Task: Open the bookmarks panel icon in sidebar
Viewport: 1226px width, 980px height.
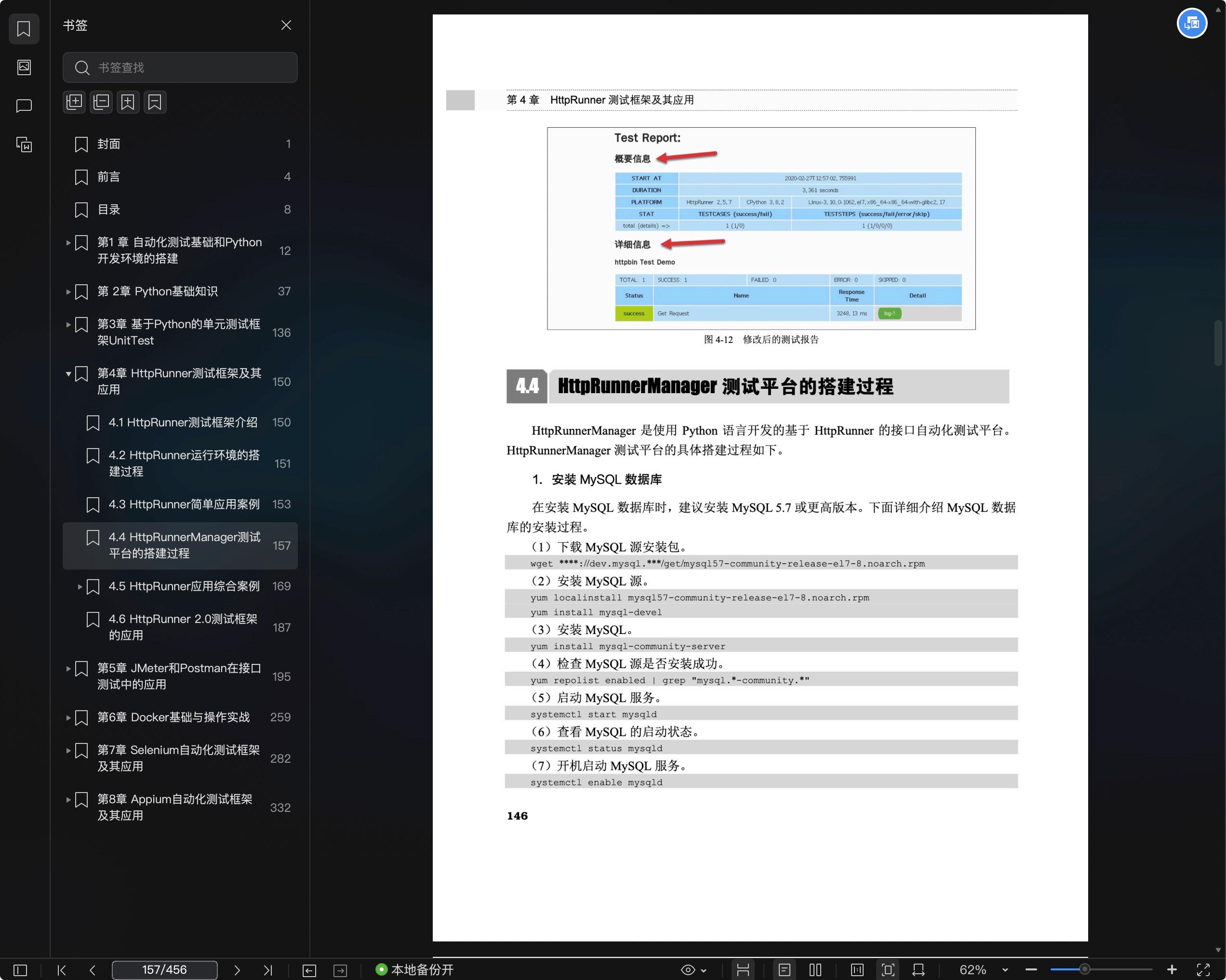Action: (24, 28)
